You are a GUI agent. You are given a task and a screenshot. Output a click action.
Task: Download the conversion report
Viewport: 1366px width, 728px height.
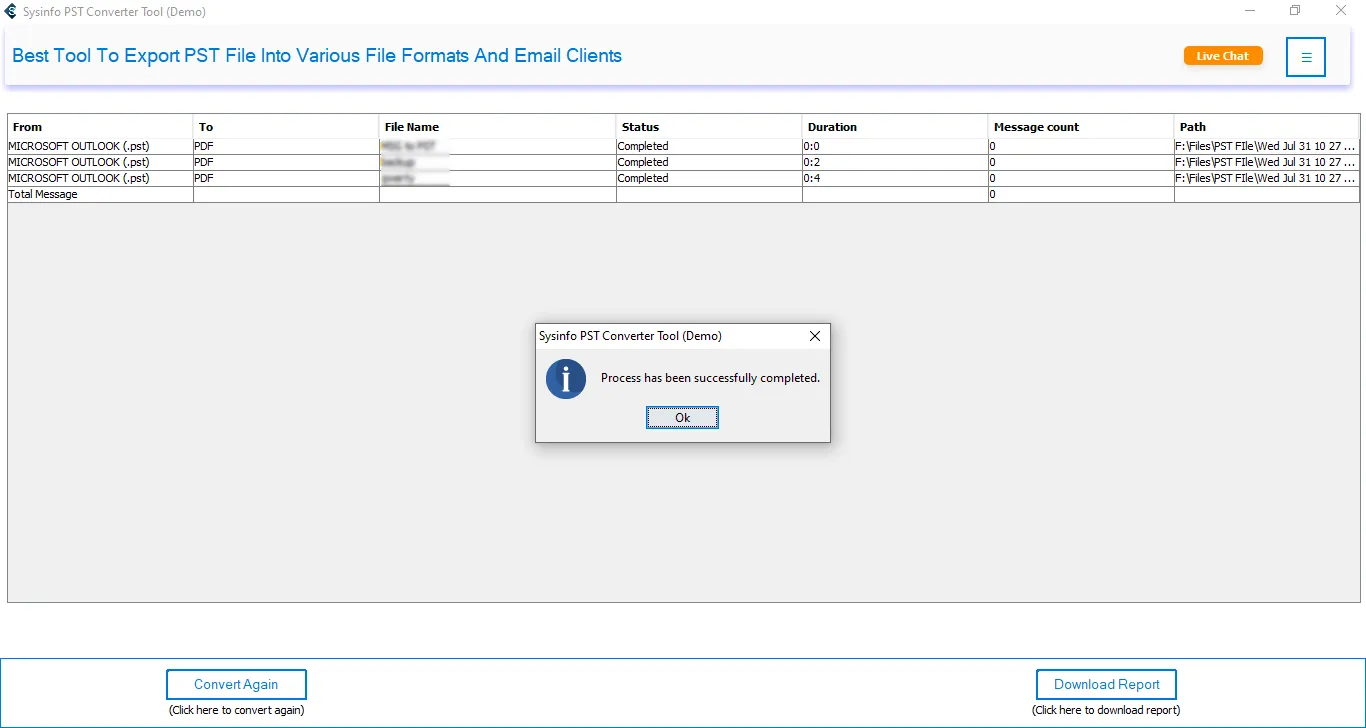tap(1106, 685)
